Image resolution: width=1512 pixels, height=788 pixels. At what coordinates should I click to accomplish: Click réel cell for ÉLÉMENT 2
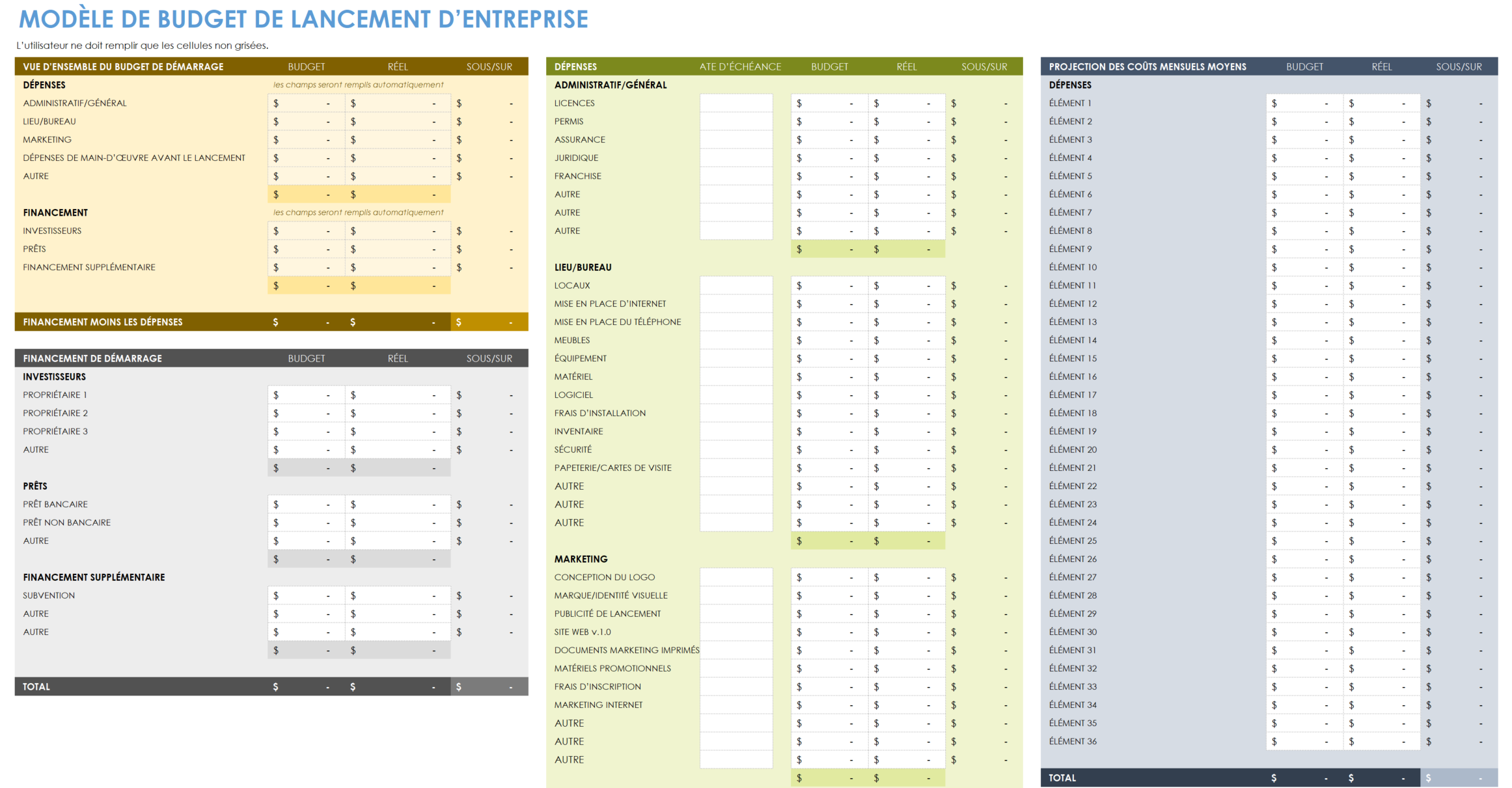pos(1382,121)
